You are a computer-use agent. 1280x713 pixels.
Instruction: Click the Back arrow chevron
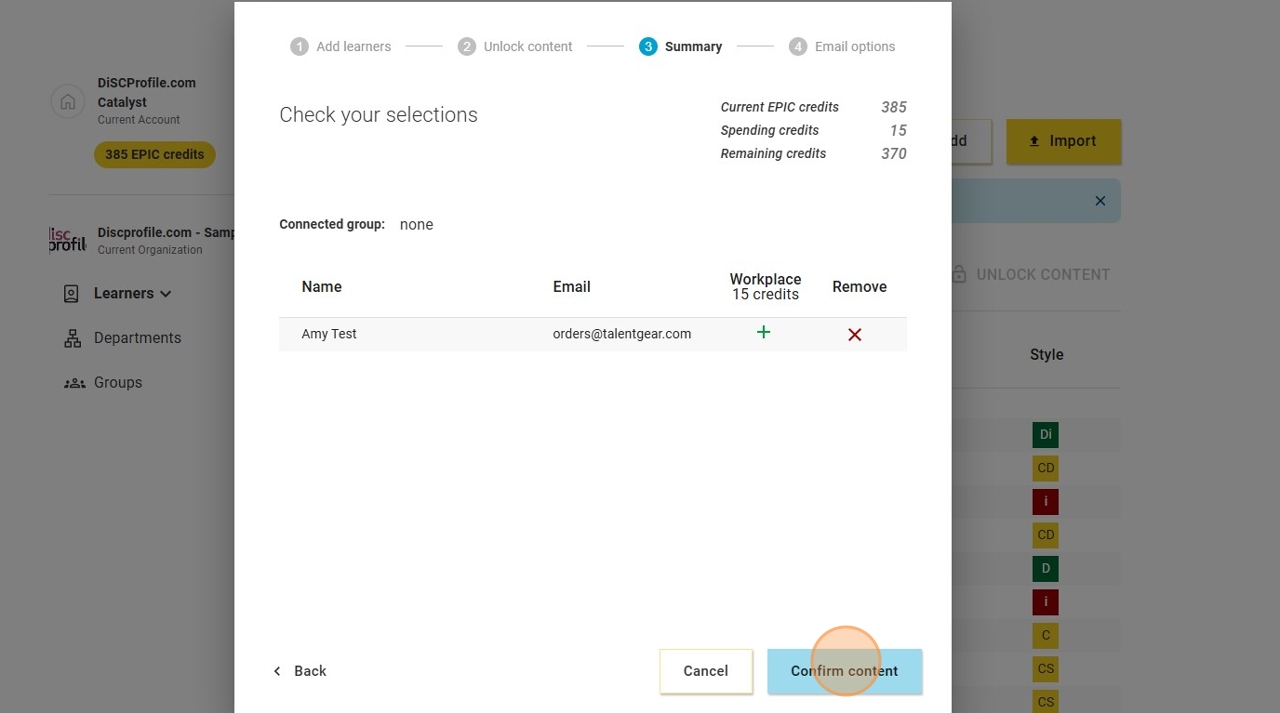[277, 671]
